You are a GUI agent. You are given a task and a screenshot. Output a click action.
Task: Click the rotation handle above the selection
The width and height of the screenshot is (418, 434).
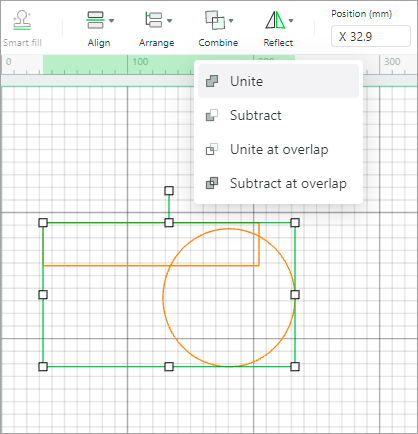(x=169, y=191)
